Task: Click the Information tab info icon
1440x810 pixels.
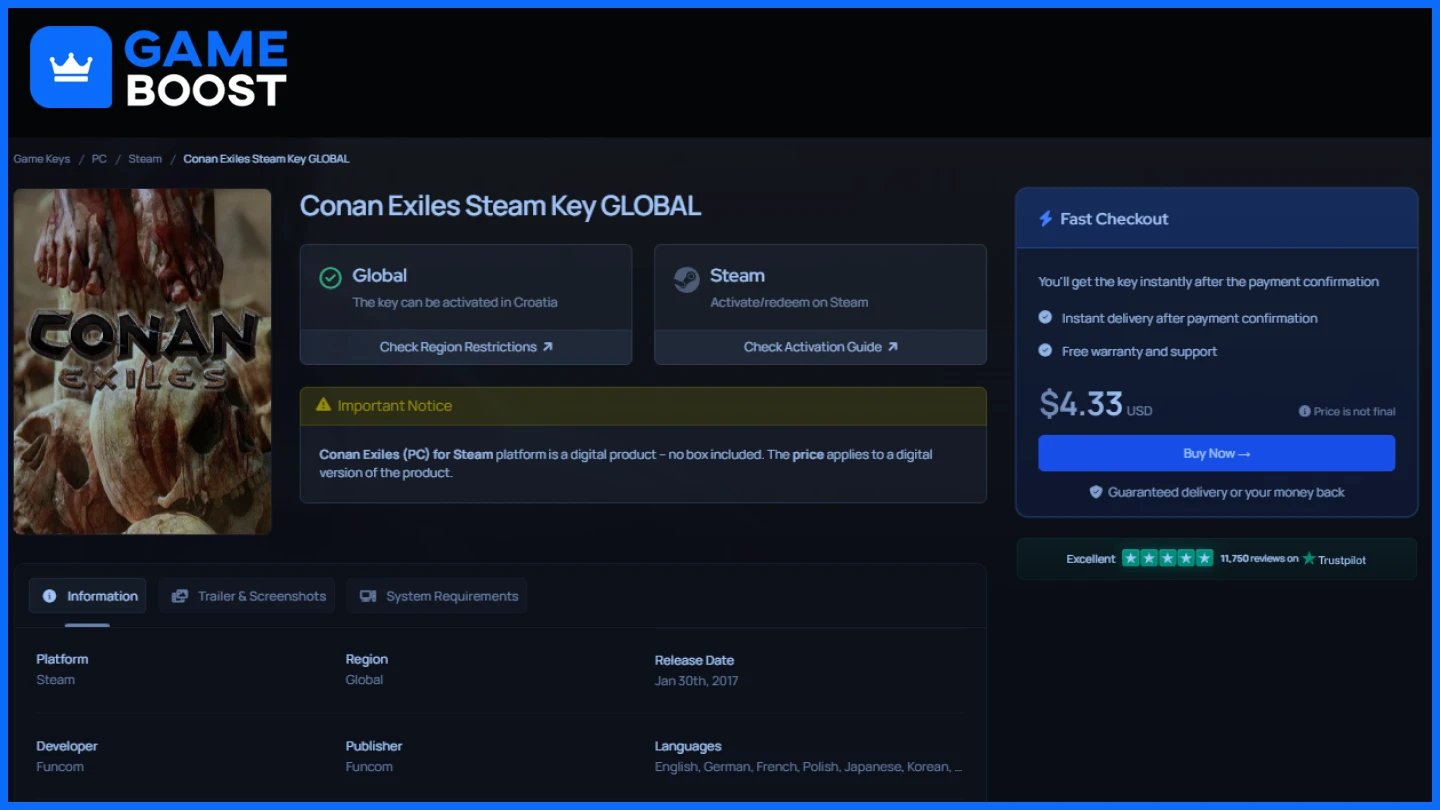Action: pyautogui.click(x=49, y=596)
